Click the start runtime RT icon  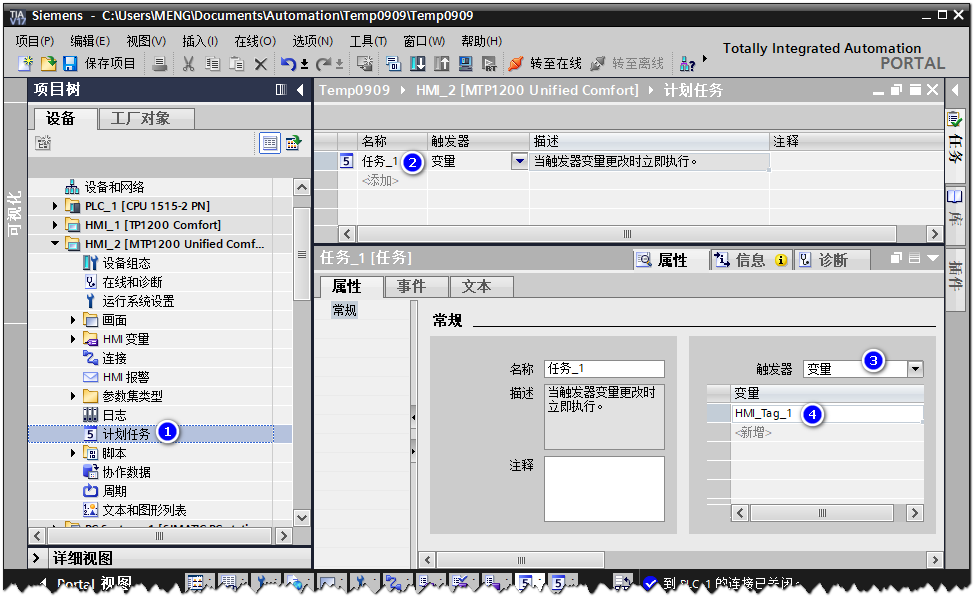point(489,63)
